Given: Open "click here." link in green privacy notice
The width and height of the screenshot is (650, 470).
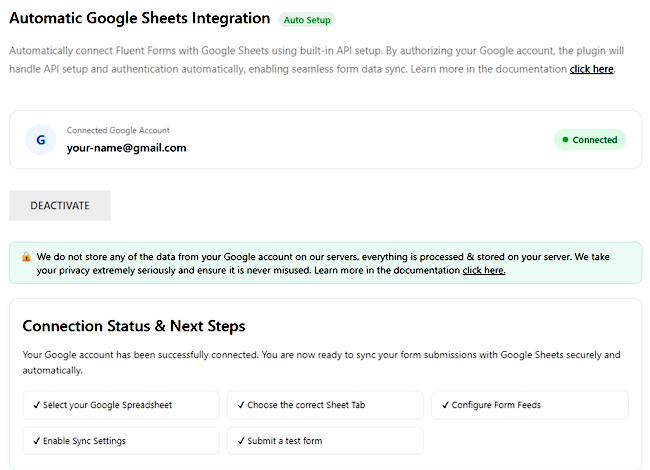Looking at the screenshot, I should 483,270.
